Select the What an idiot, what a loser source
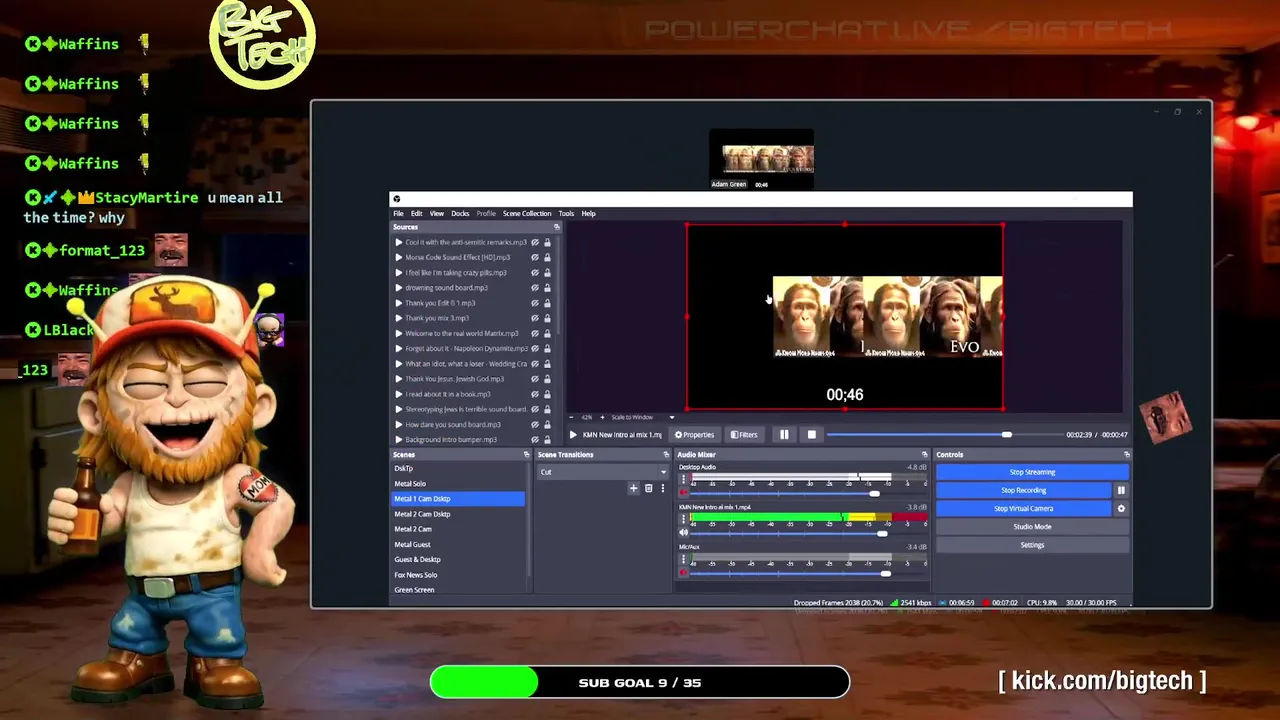Viewport: 1280px width, 720px height. (466, 364)
